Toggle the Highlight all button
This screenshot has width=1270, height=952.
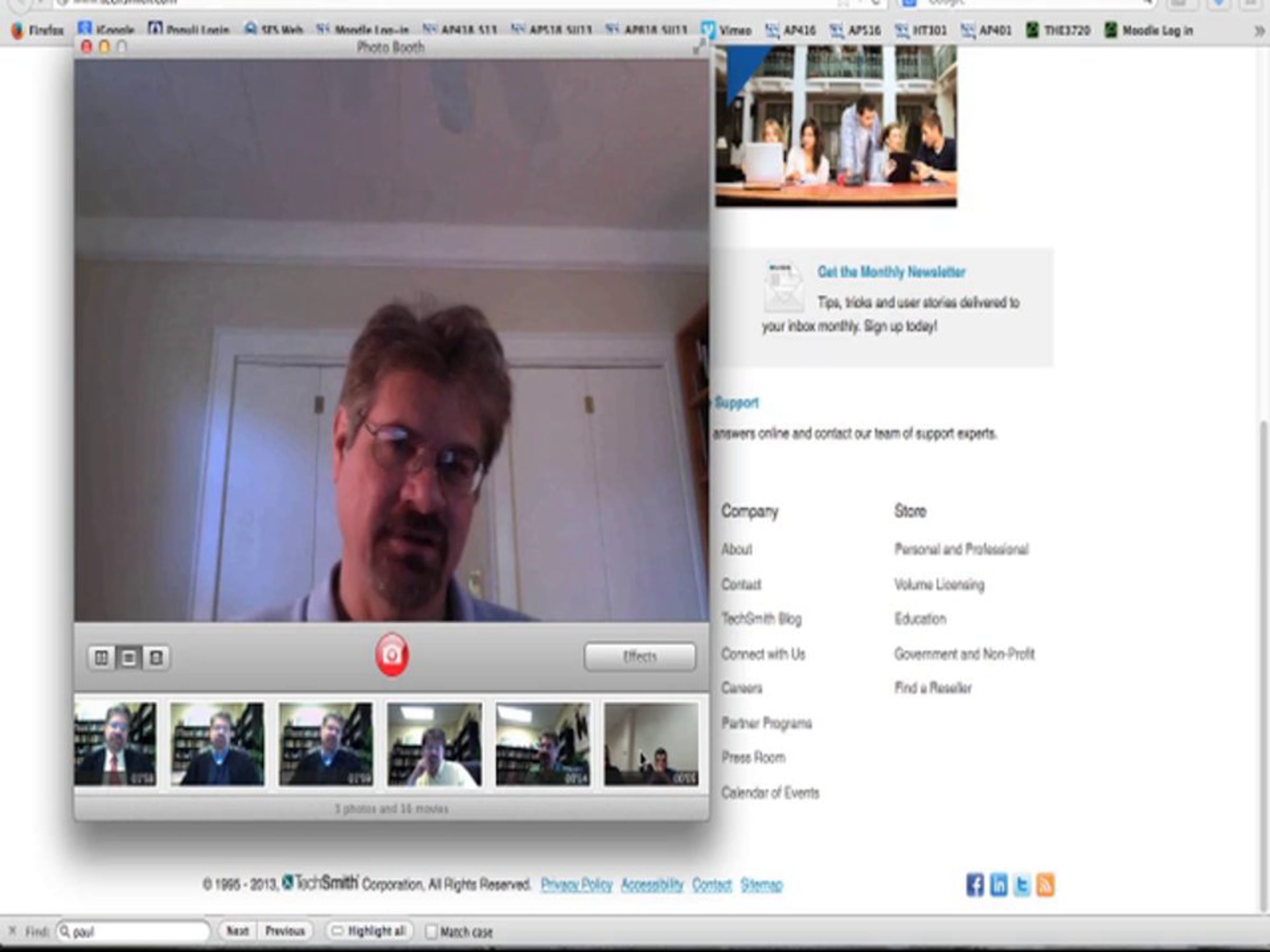click(x=370, y=931)
